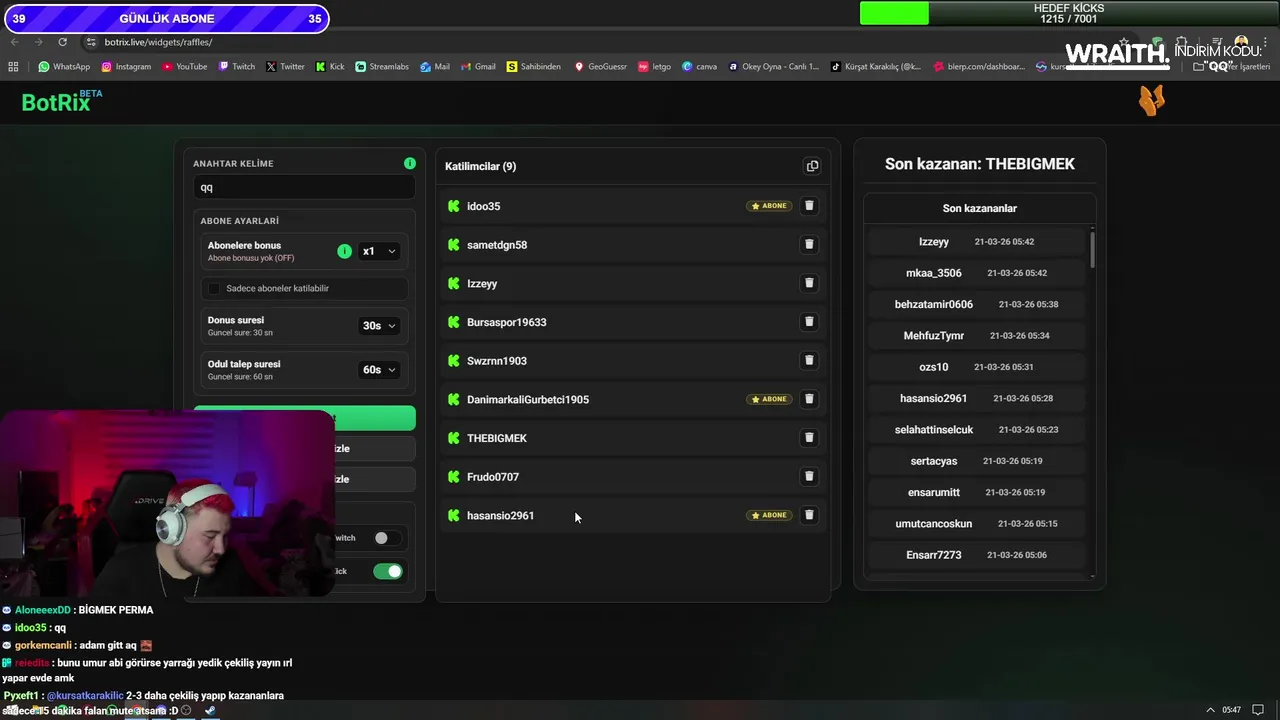
Task: Open the GeoGuessr bookmark
Action: click(x=600, y=67)
